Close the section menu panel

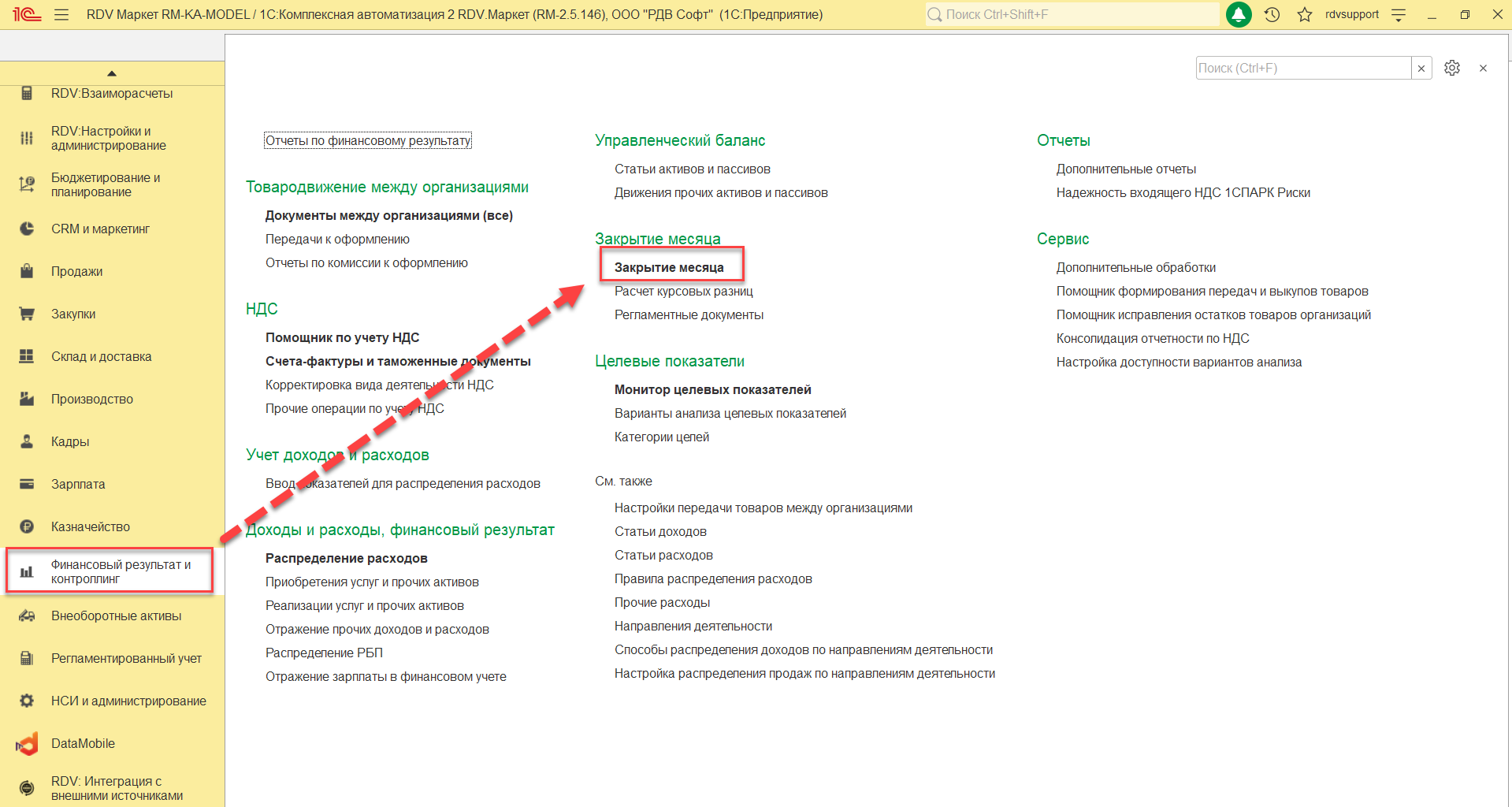coord(1484,68)
